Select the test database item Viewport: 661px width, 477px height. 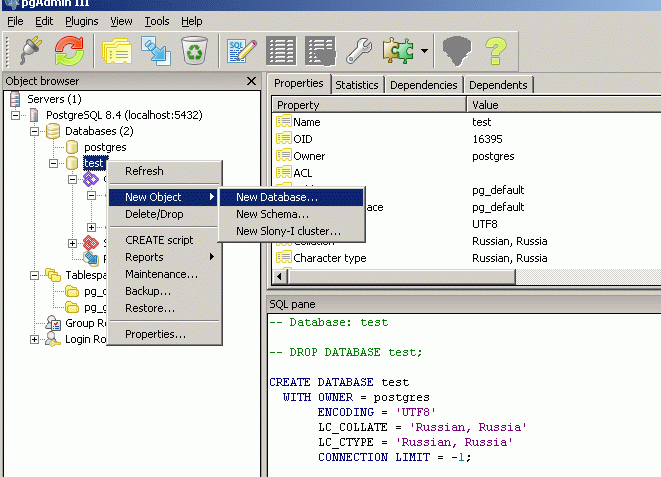94,163
